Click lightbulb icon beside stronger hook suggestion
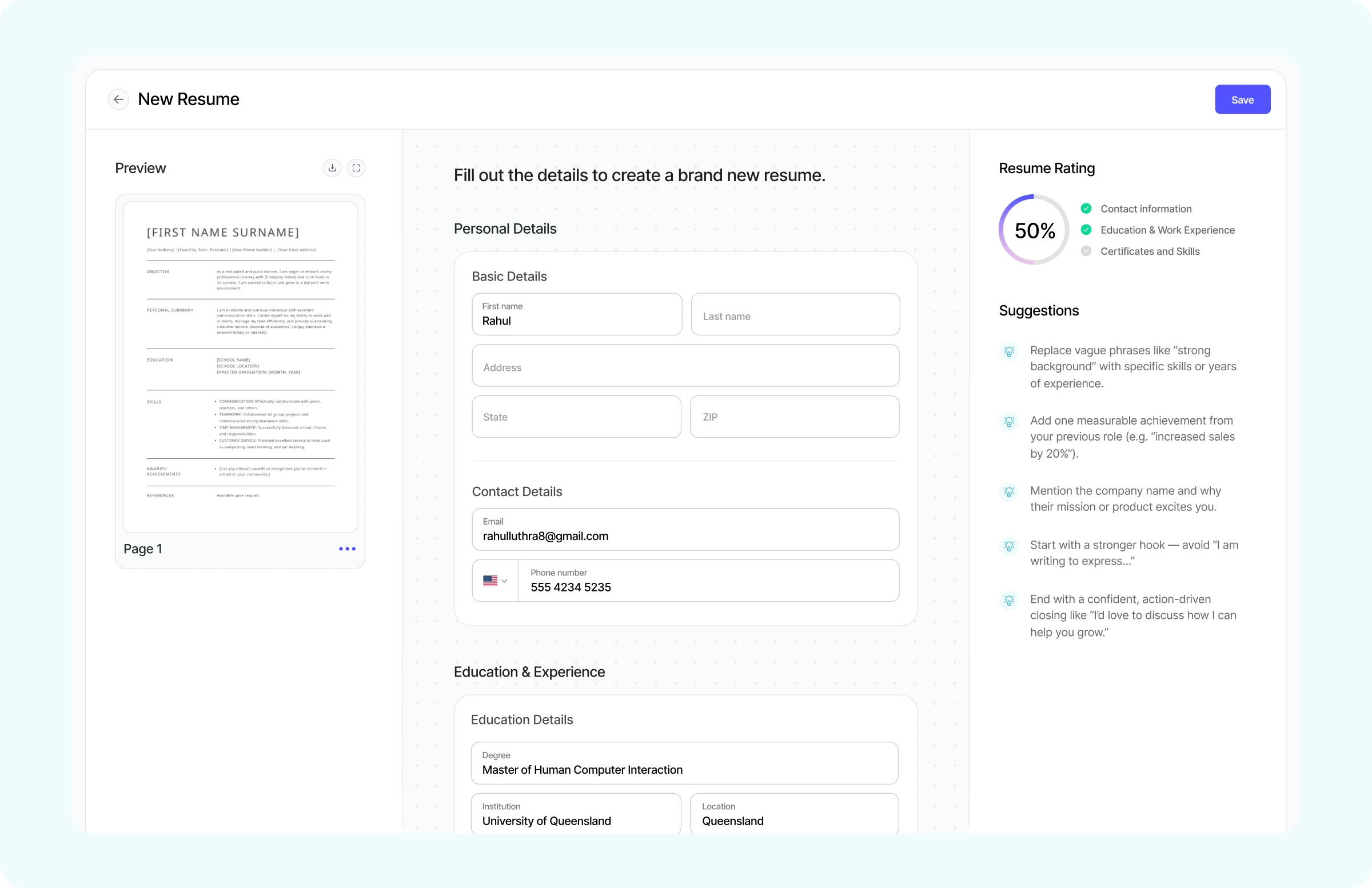Viewport: 1372px width, 888px height. 1009,546
